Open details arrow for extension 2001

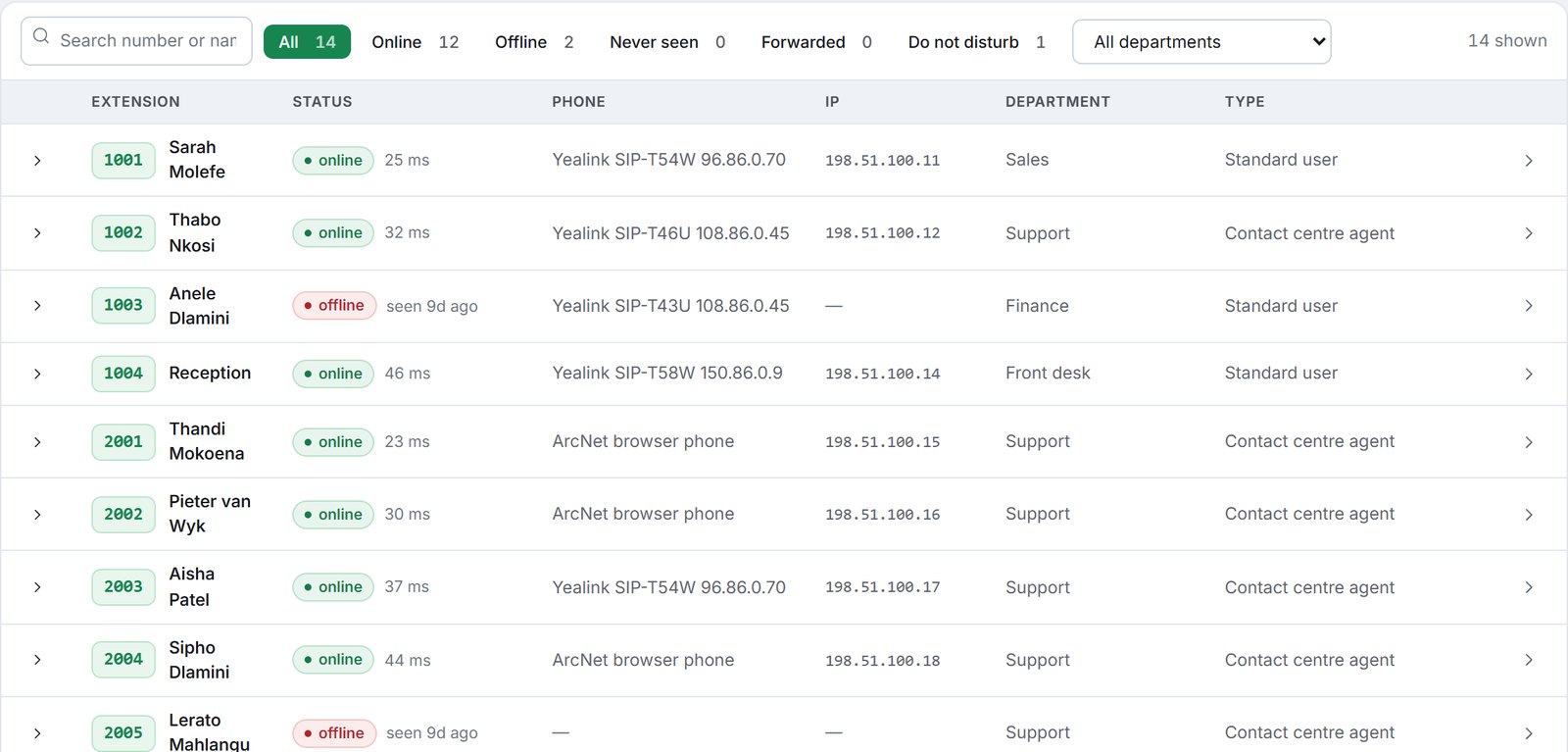1529,441
